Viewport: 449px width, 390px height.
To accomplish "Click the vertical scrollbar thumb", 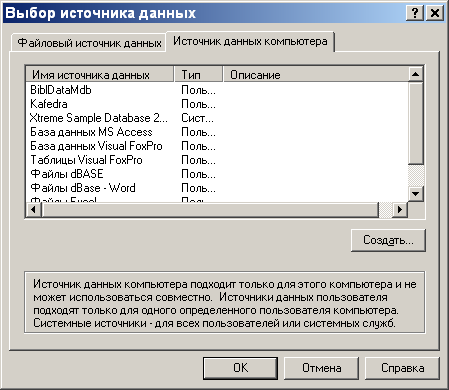I will point(416,123).
